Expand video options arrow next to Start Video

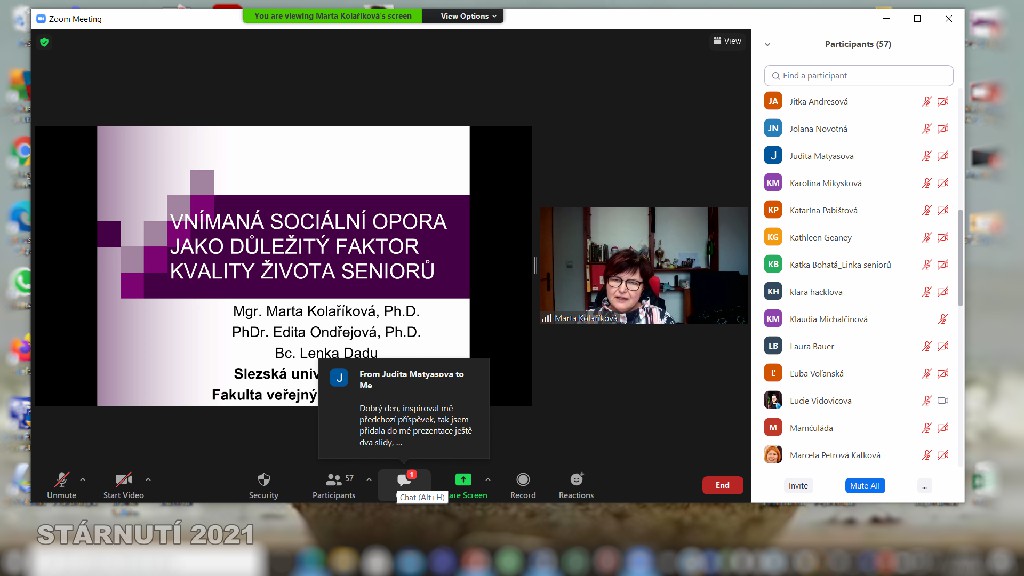[x=148, y=479]
